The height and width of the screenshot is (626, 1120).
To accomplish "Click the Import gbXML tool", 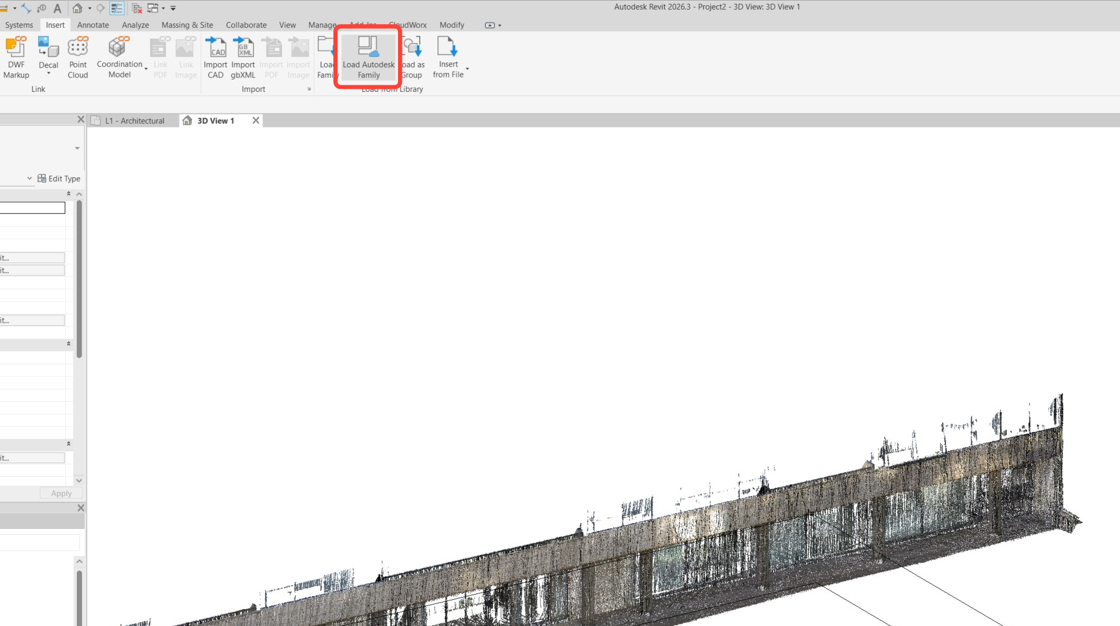I will click(x=243, y=57).
